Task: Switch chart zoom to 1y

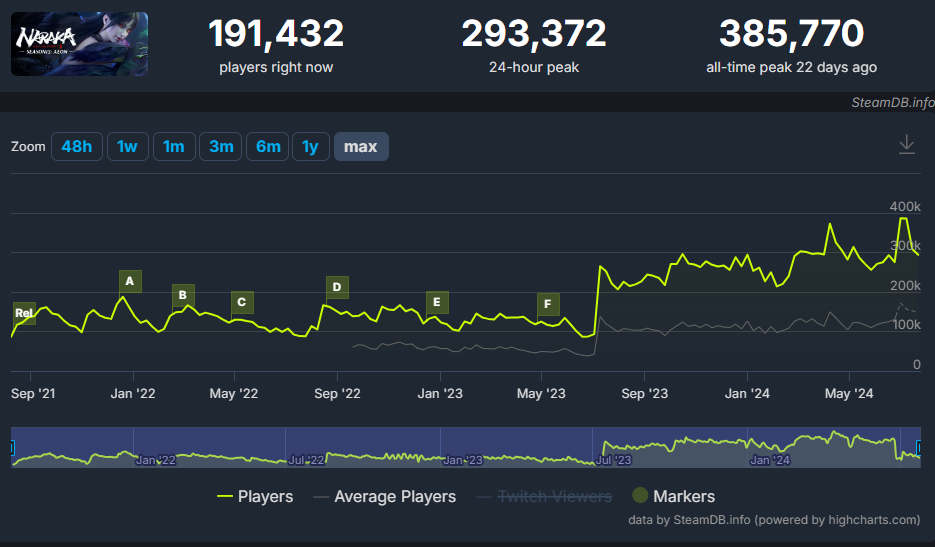Action: coord(311,147)
